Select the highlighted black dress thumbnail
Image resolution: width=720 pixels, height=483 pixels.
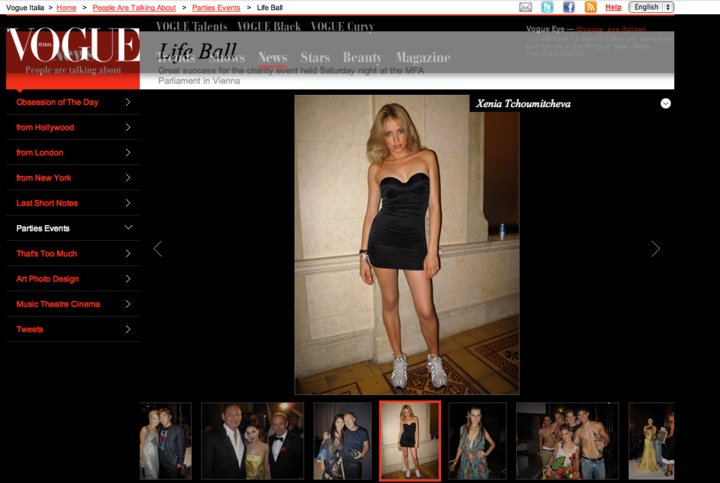coord(410,441)
